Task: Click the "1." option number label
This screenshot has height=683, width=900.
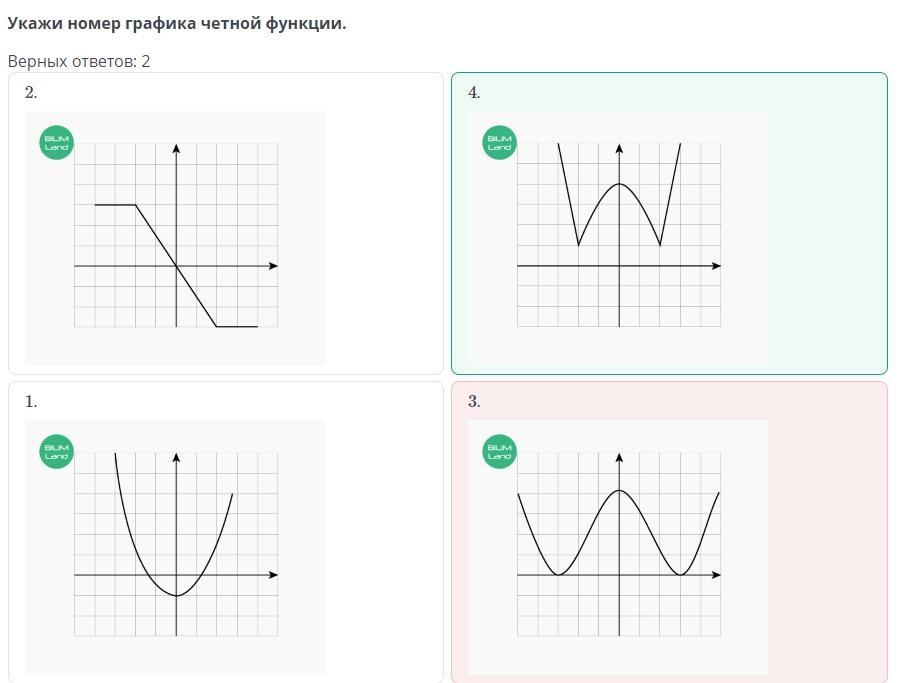Action: 31,402
